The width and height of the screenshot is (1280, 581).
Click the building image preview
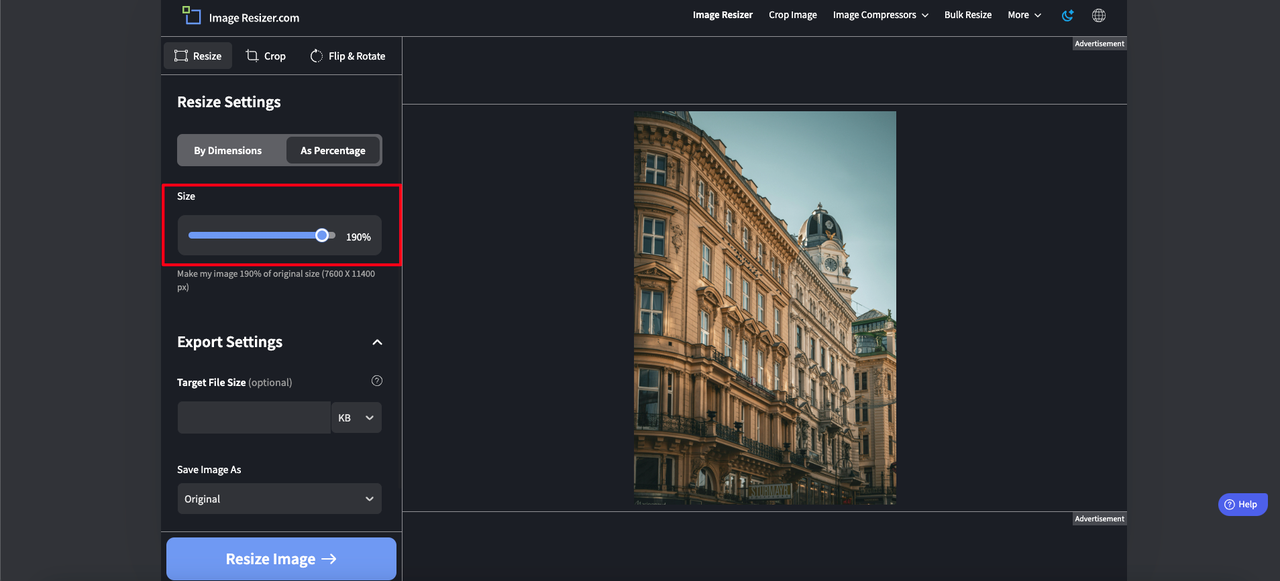(765, 308)
